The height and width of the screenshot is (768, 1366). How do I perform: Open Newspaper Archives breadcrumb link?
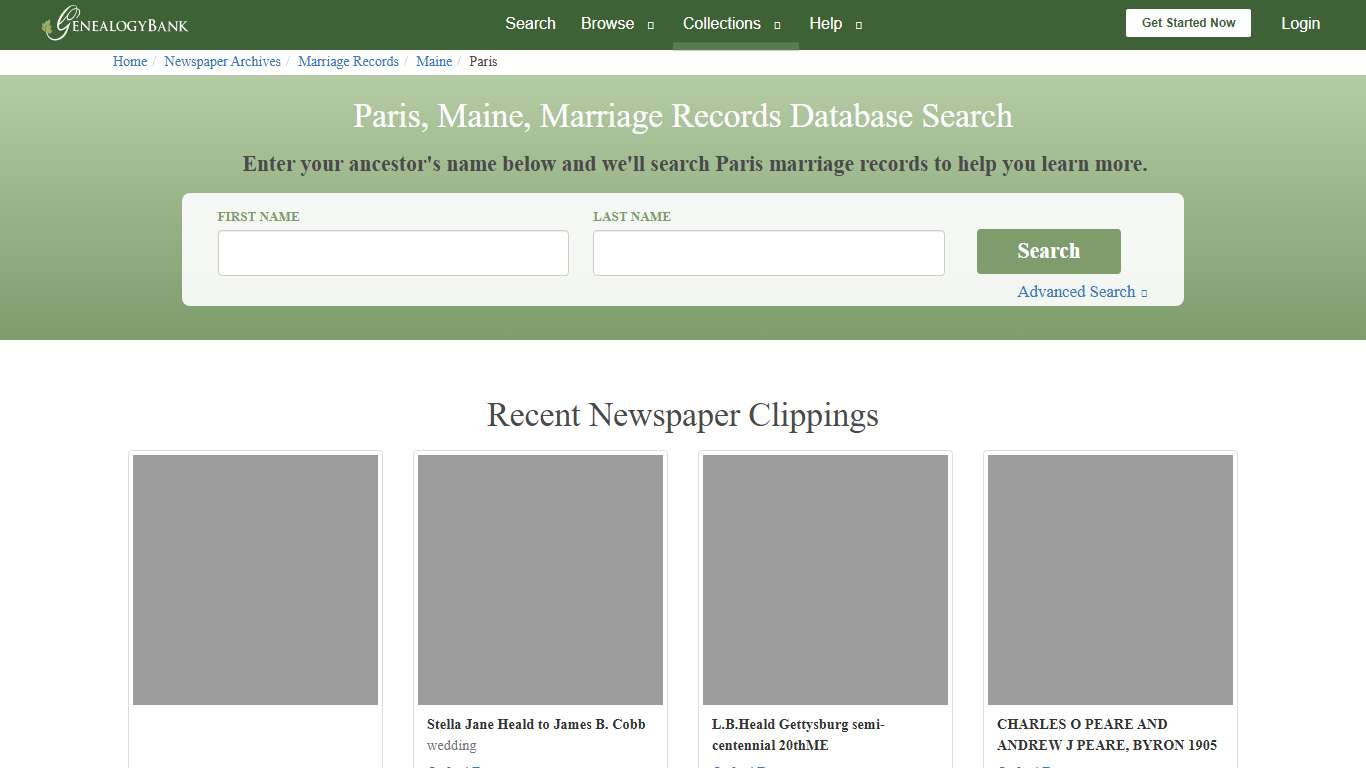point(222,61)
